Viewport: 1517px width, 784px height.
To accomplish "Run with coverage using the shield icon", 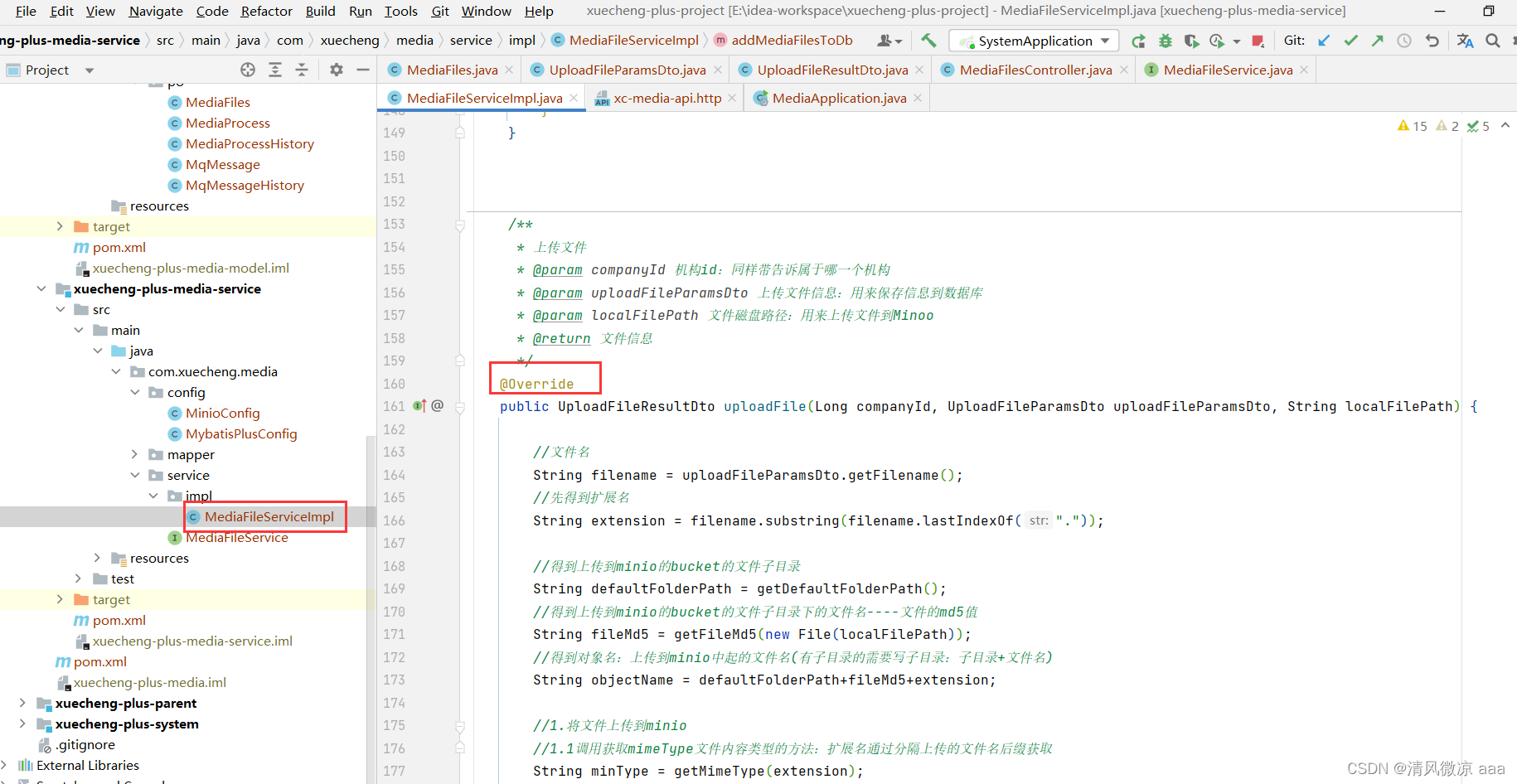I will 1191,41.
